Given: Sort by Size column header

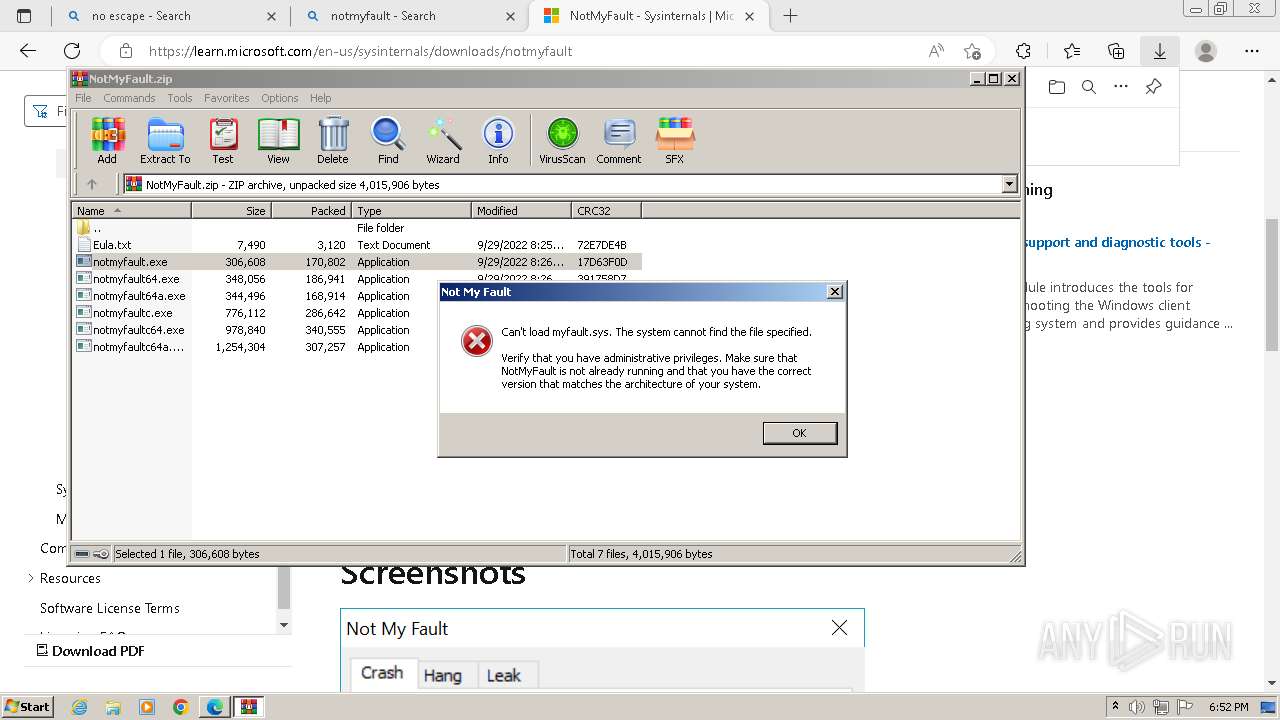Looking at the screenshot, I should pyautogui.click(x=231, y=211).
